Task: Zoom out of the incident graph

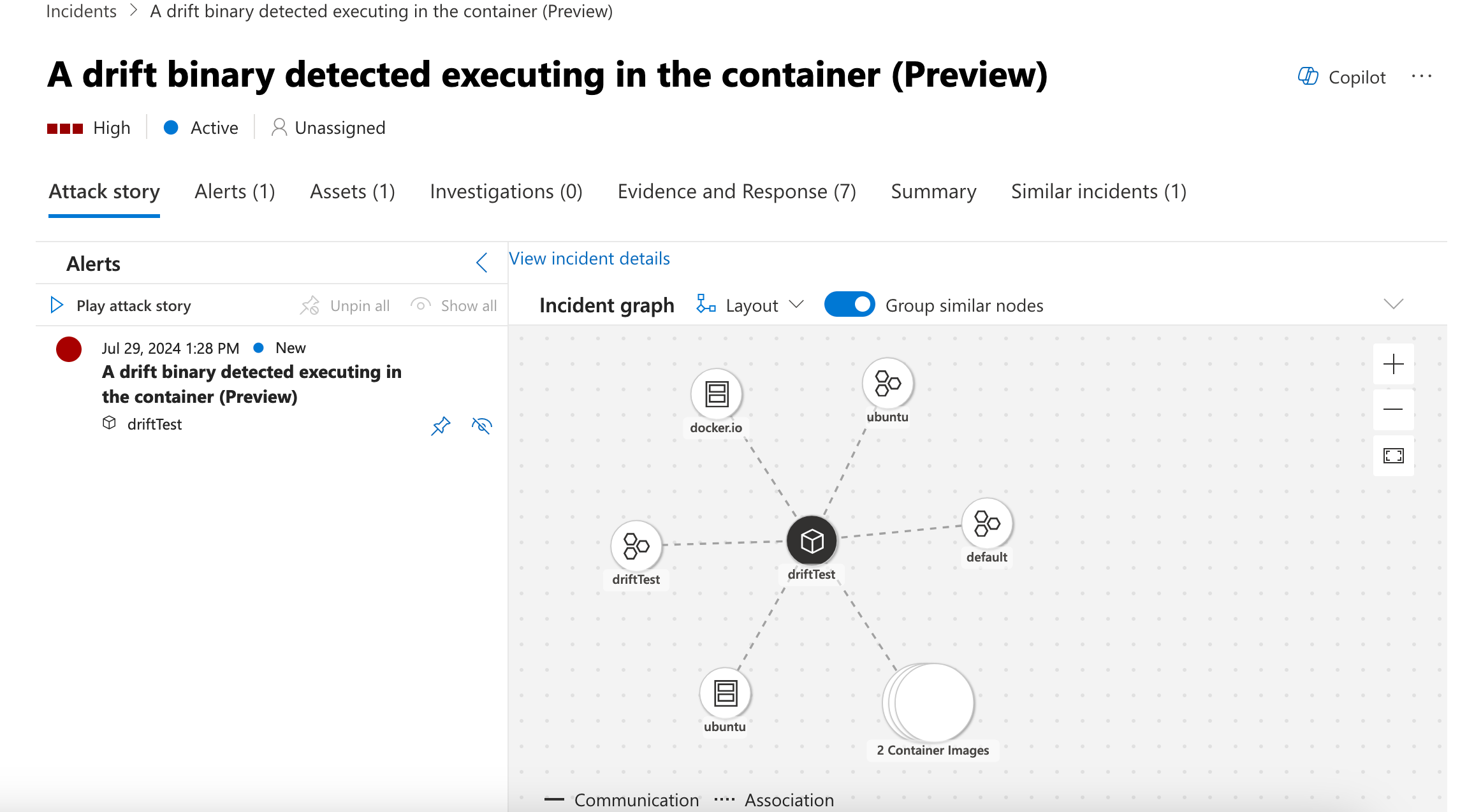Action: click(1394, 410)
